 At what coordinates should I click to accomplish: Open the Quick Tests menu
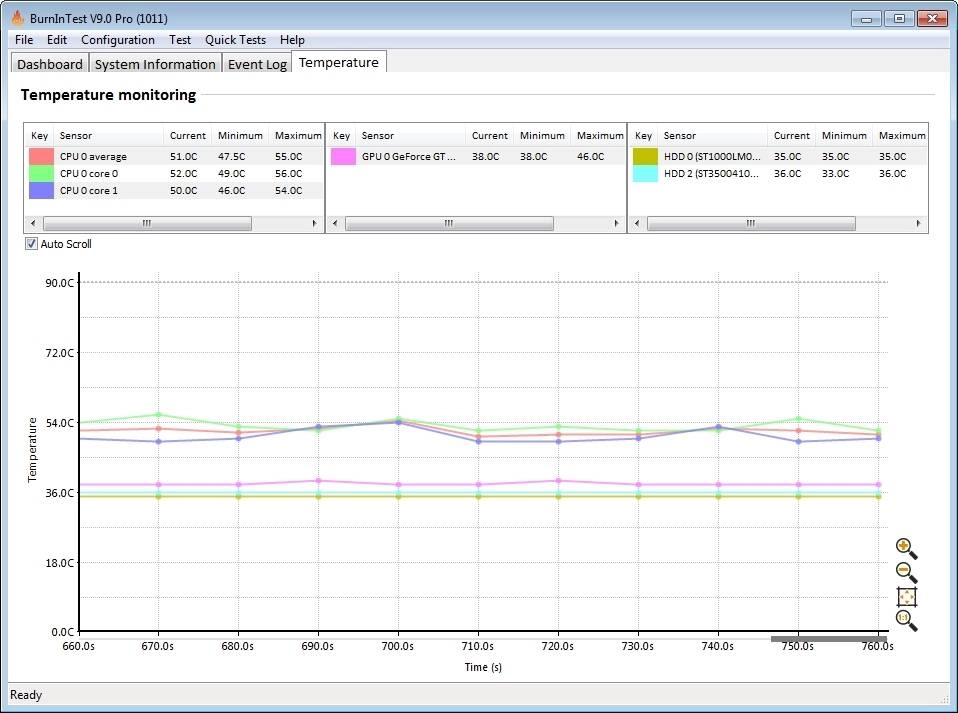click(x=235, y=40)
